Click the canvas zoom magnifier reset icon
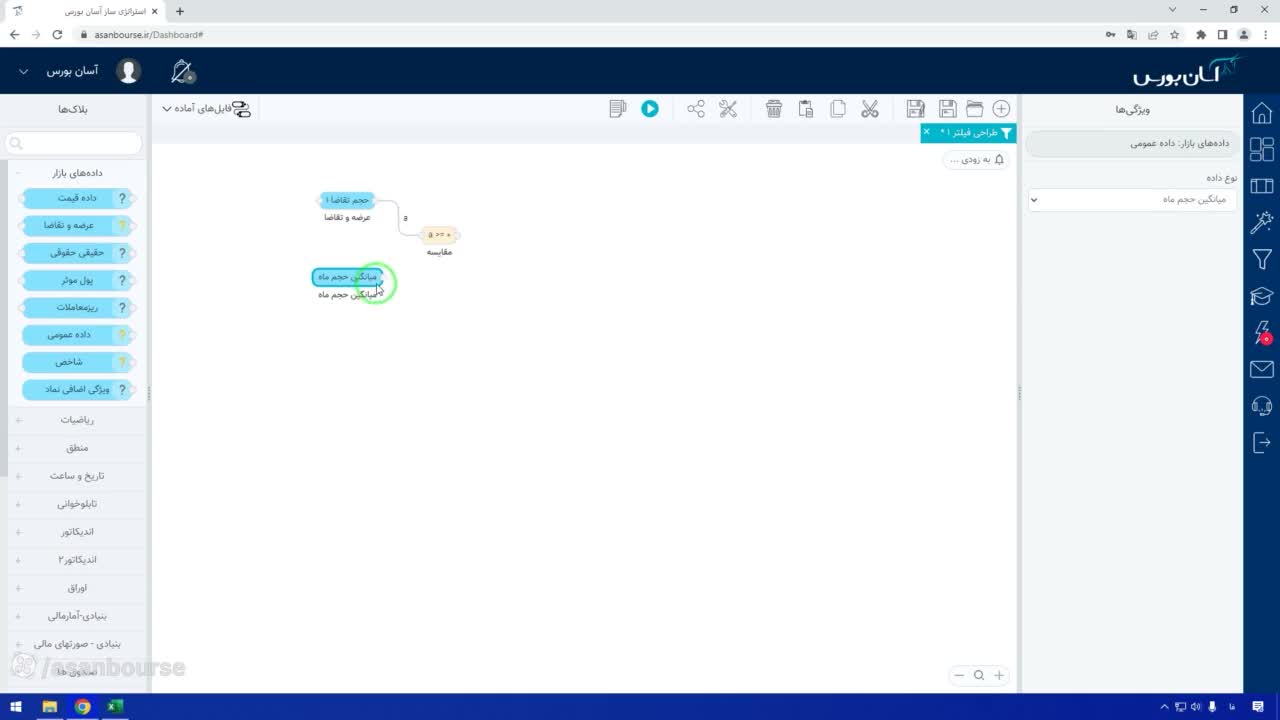 [x=979, y=675]
